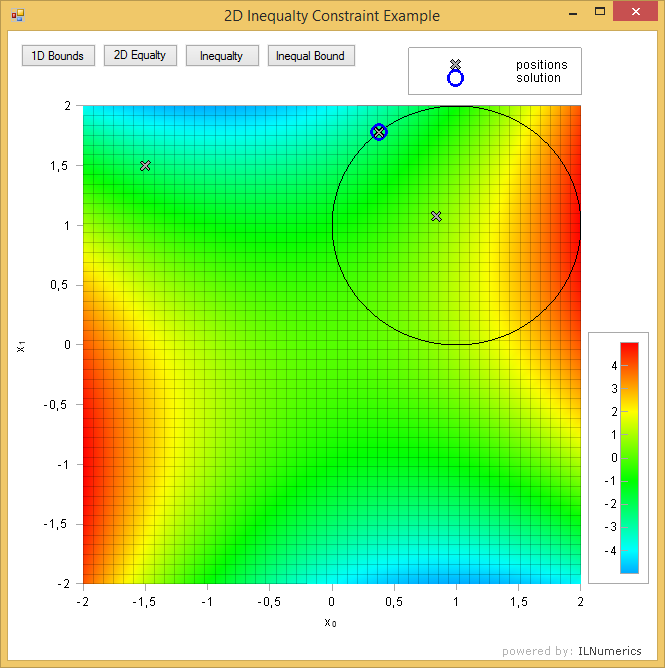
Task: Click the cross marker near x0 = -1.5
Action: pyautogui.click(x=145, y=165)
